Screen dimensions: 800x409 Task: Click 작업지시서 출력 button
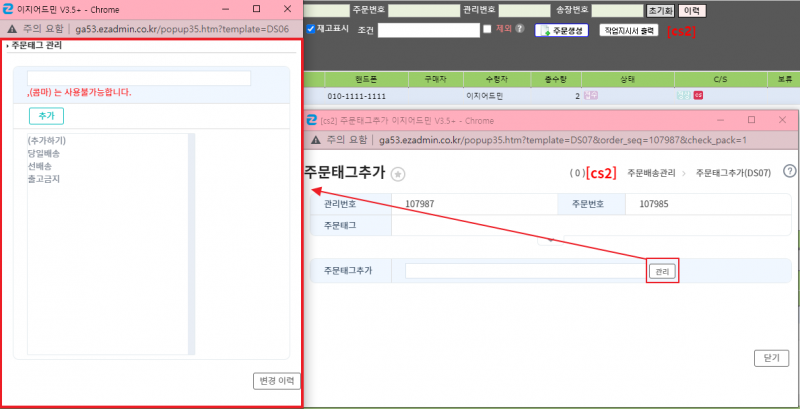coord(629,30)
